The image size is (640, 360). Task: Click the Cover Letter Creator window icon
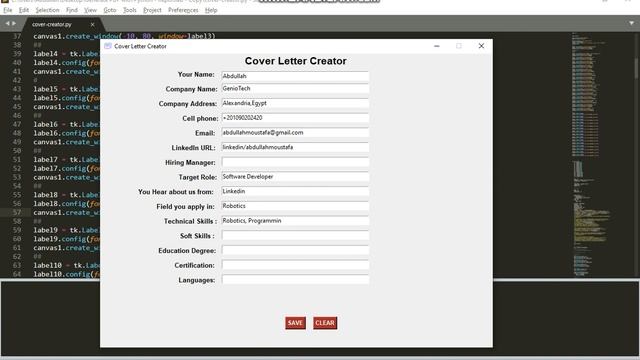tap(108, 46)
